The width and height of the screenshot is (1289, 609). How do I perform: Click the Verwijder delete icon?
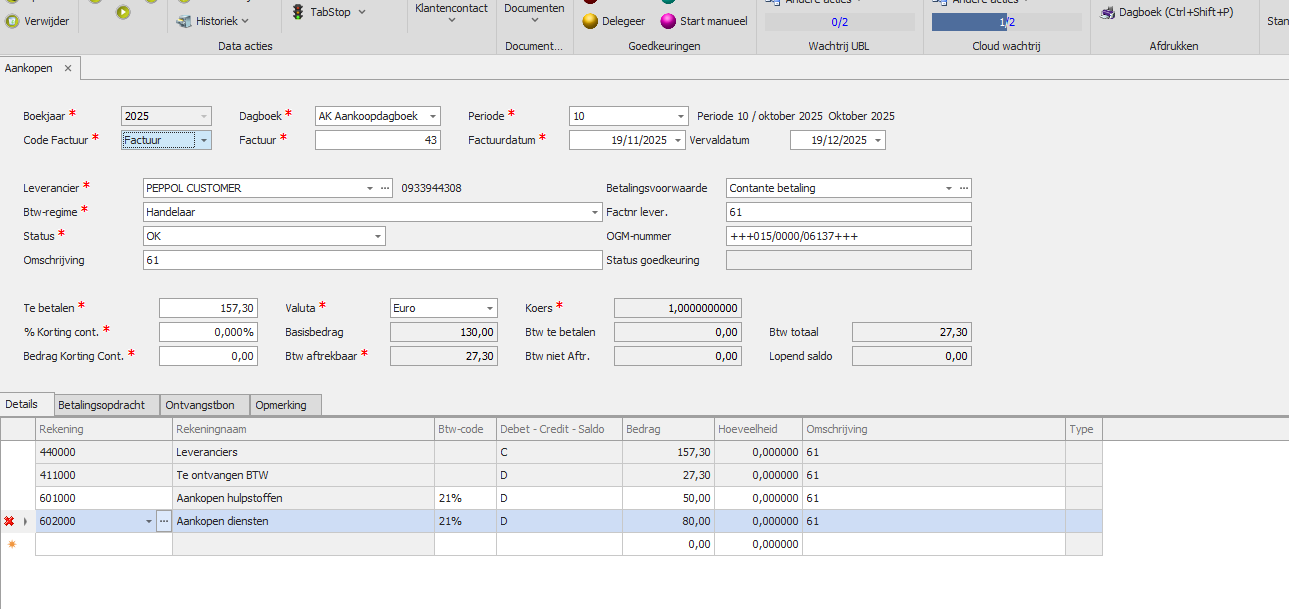tap(12, 21)
